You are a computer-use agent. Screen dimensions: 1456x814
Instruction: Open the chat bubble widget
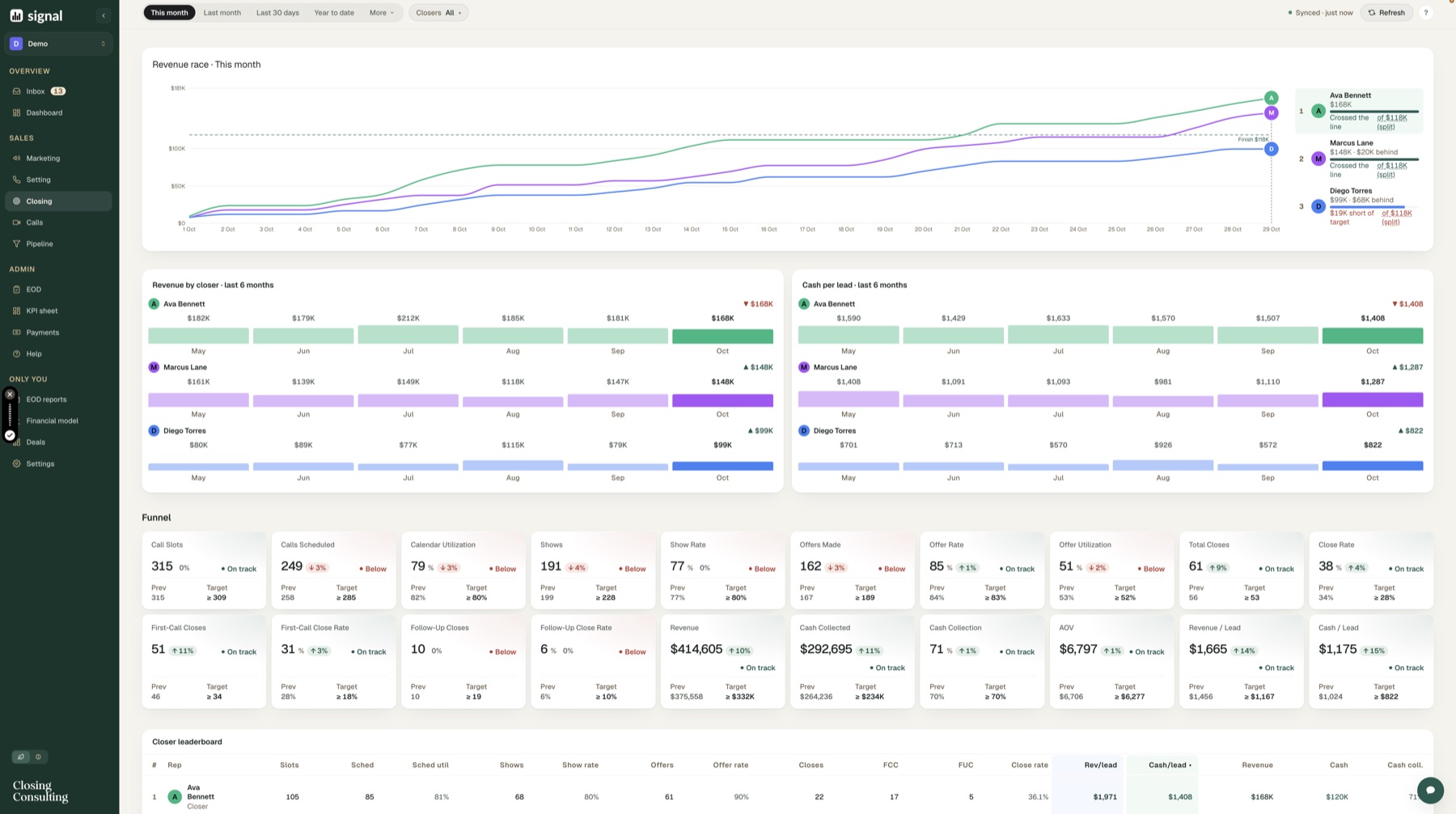click(x=1430, y=791)
